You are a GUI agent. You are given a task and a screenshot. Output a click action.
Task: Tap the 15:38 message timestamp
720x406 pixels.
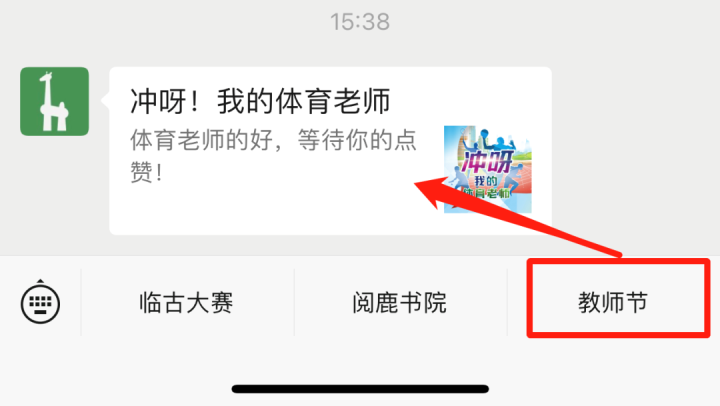[360, 22]
